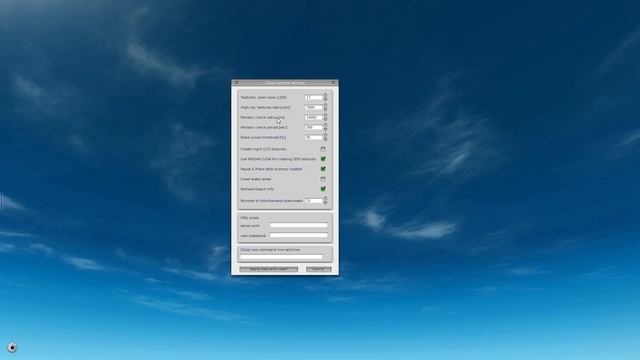Decrease the periodic check period value

325,129
